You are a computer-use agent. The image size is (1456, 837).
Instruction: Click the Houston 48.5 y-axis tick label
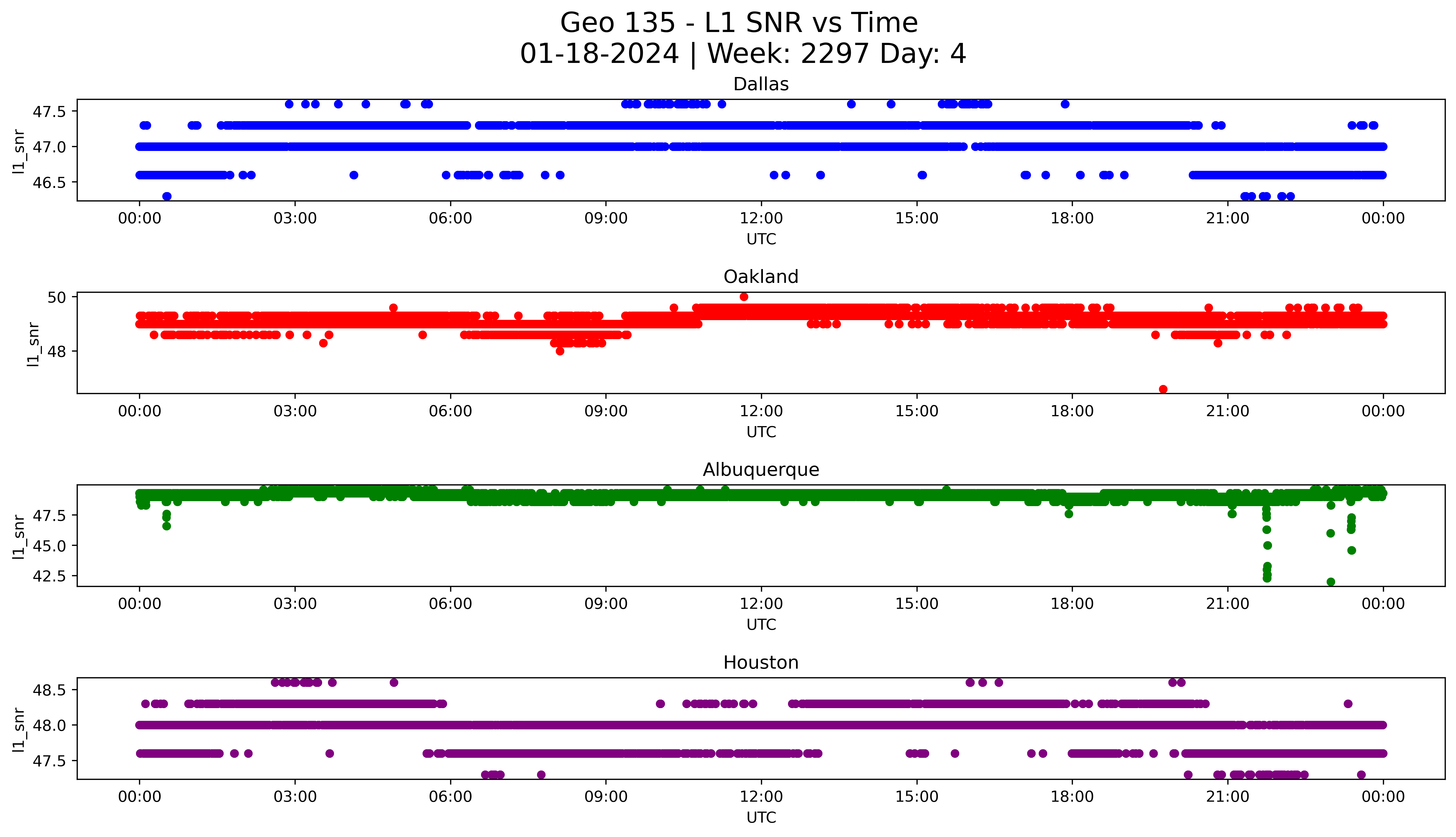tap(49, 689)
